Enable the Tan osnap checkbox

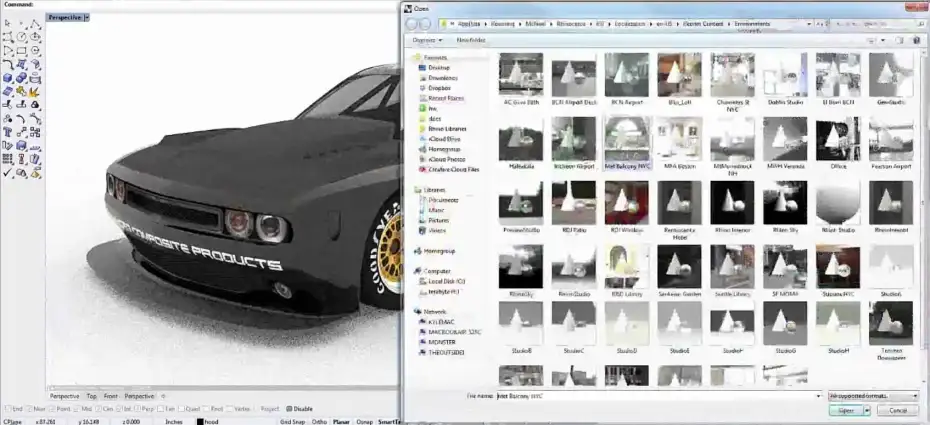[161, 409]
